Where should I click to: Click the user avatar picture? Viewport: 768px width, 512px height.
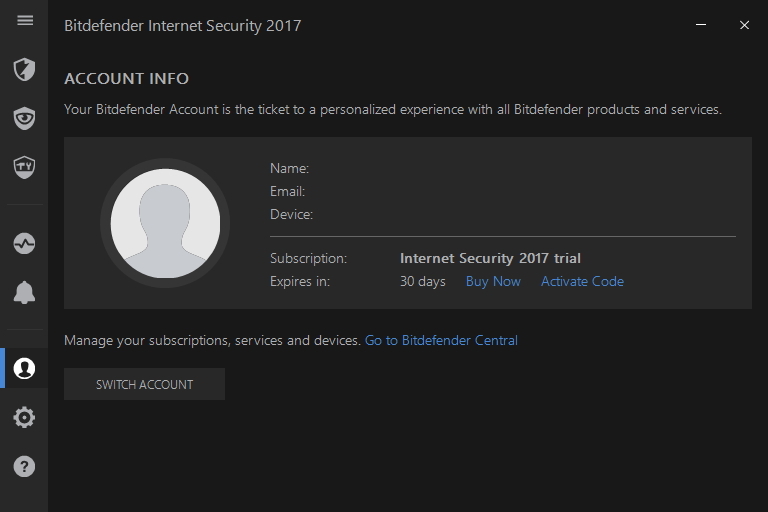pos(165,223)
